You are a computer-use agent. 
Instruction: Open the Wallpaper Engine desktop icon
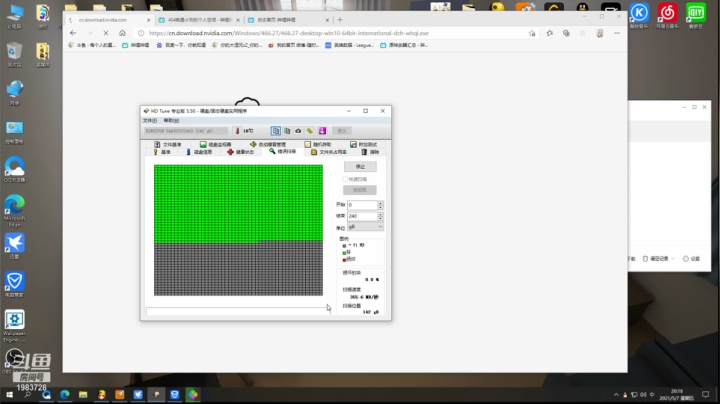14,326
